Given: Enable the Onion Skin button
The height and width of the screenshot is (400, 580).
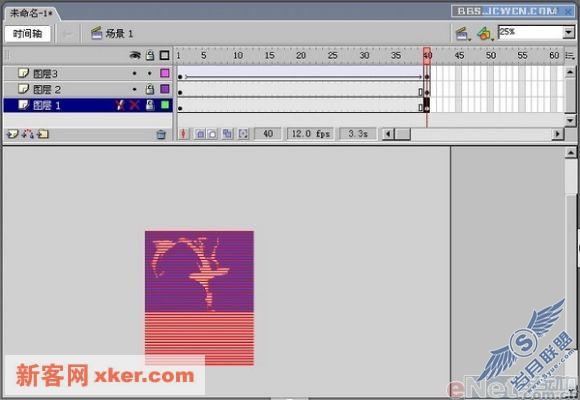Looking at the screenshot, I should (x=200, y=134).
